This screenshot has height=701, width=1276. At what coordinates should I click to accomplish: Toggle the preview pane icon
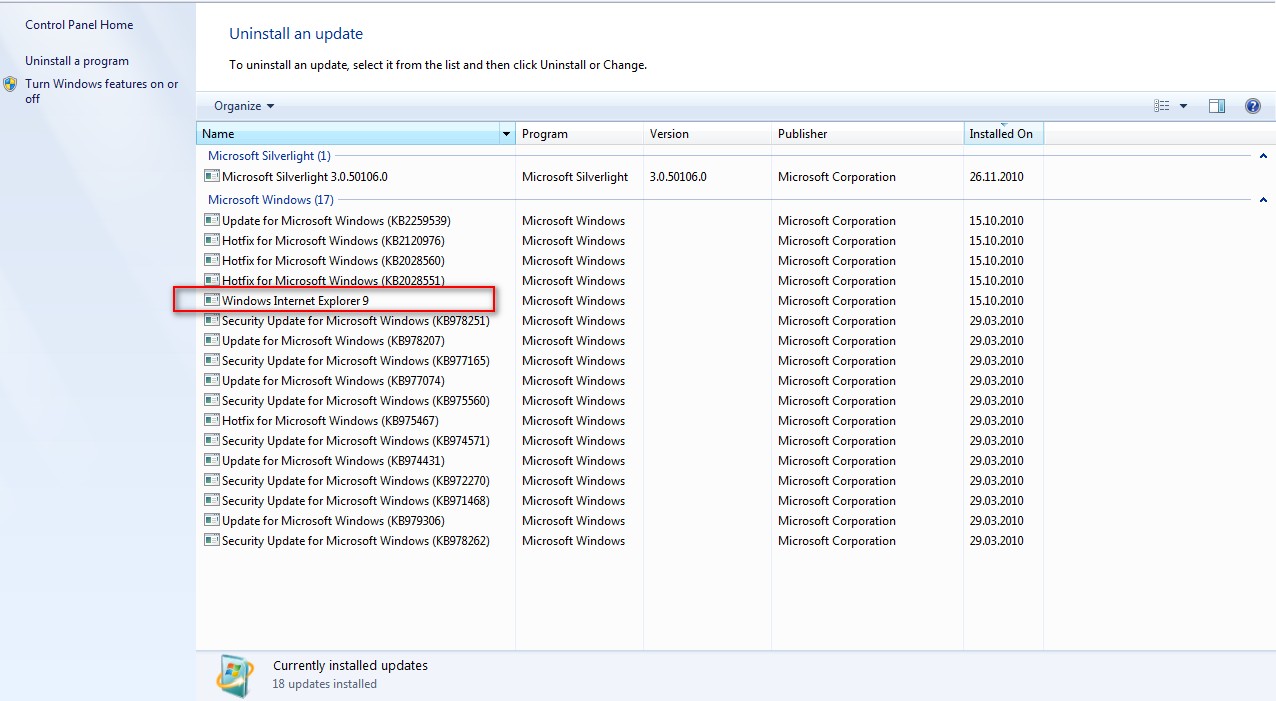(x=1217, y=106)
